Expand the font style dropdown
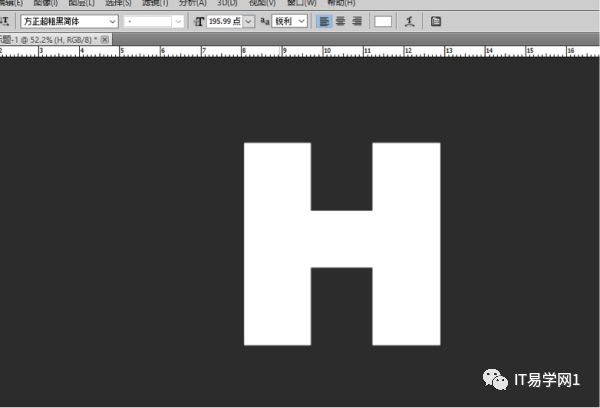600x408 pixels. (x=178, y=21)
